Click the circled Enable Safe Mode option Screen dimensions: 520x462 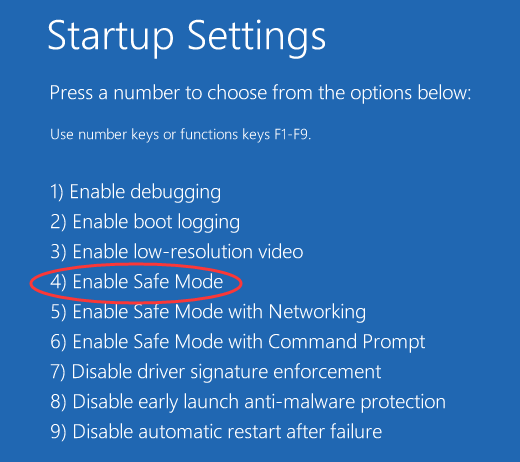(136, 282)
